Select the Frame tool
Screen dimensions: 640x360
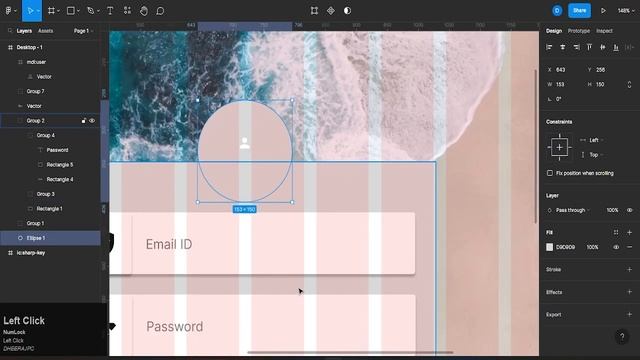click(51, 11)
